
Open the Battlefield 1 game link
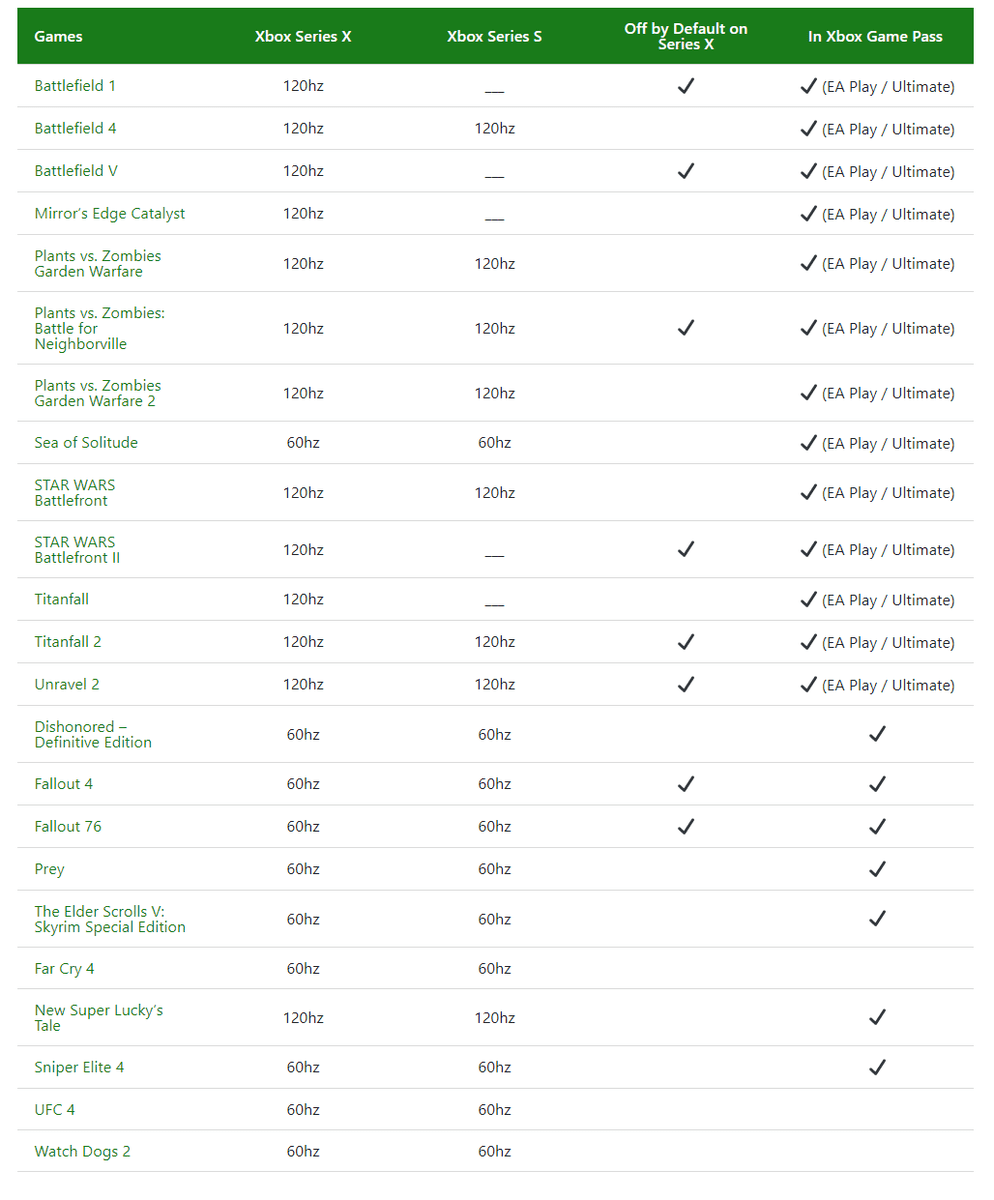click(x=75, y=86)
